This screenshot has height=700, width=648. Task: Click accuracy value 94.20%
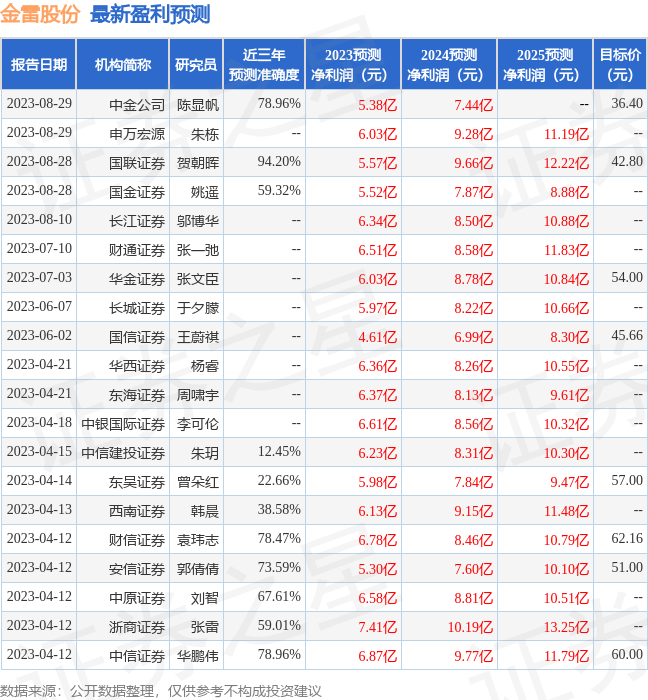(279, 162)
